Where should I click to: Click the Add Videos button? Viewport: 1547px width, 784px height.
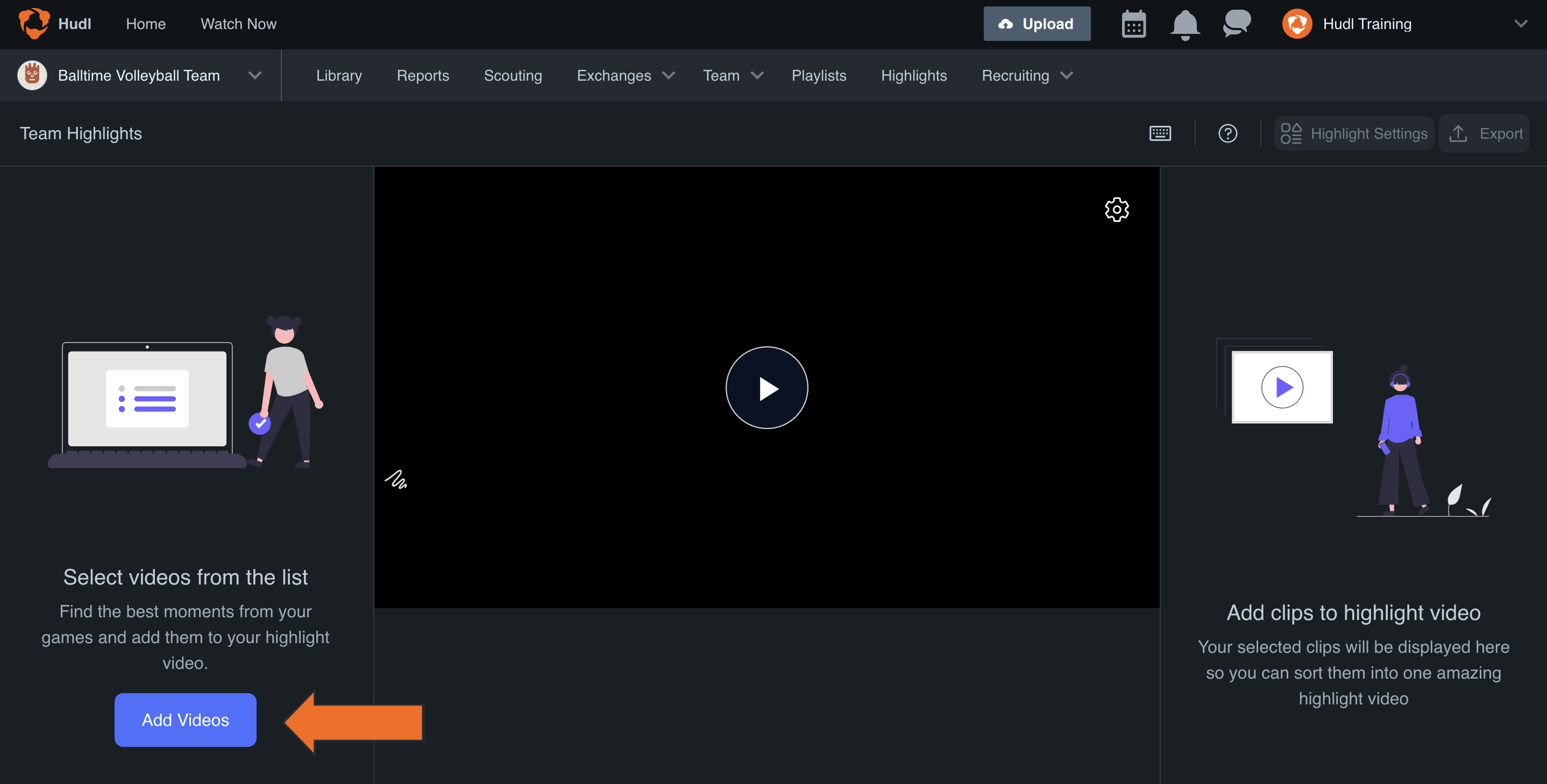(185, 720)
